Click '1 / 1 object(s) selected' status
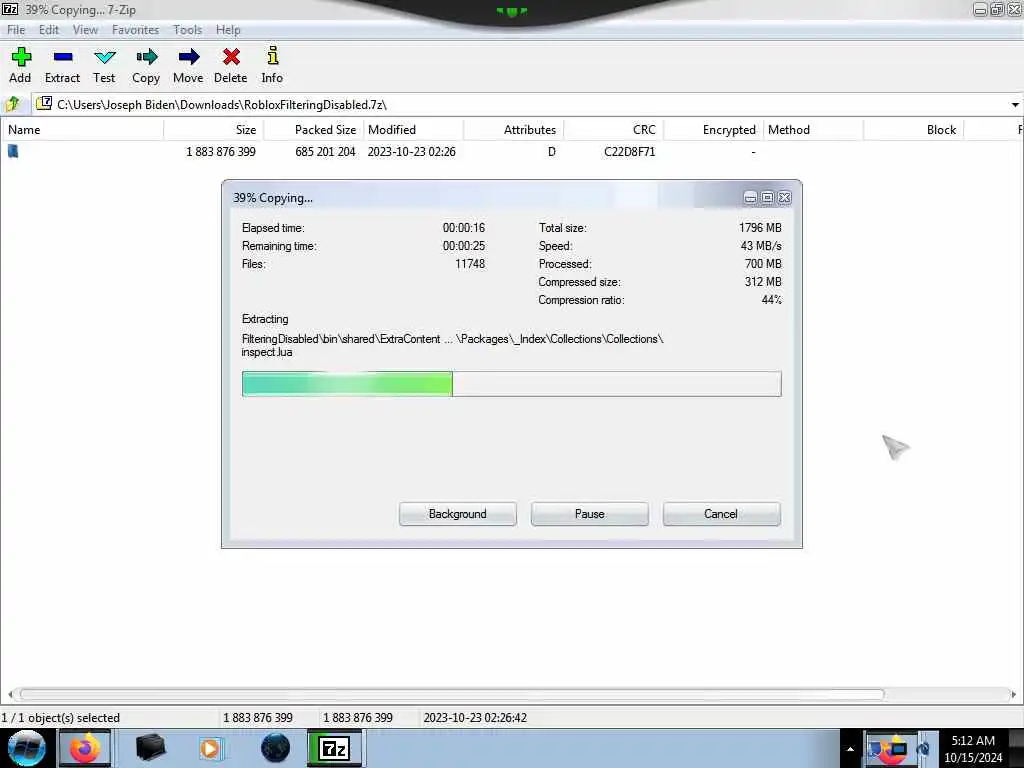Image resolution: width=1024 pixels, height=768 pixels. (x=61, y=718)
